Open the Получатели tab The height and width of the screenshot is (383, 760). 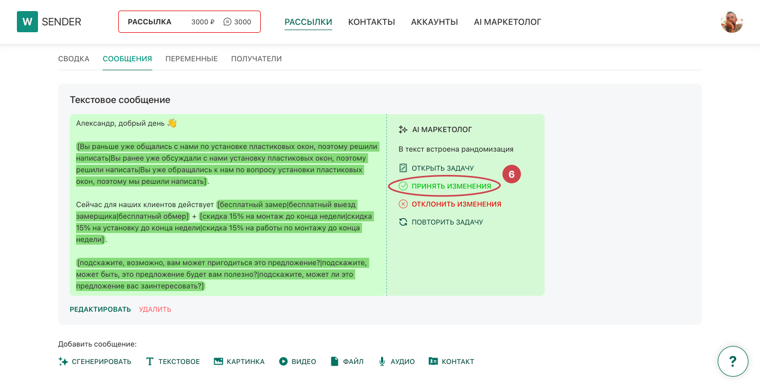pos(256,59)
